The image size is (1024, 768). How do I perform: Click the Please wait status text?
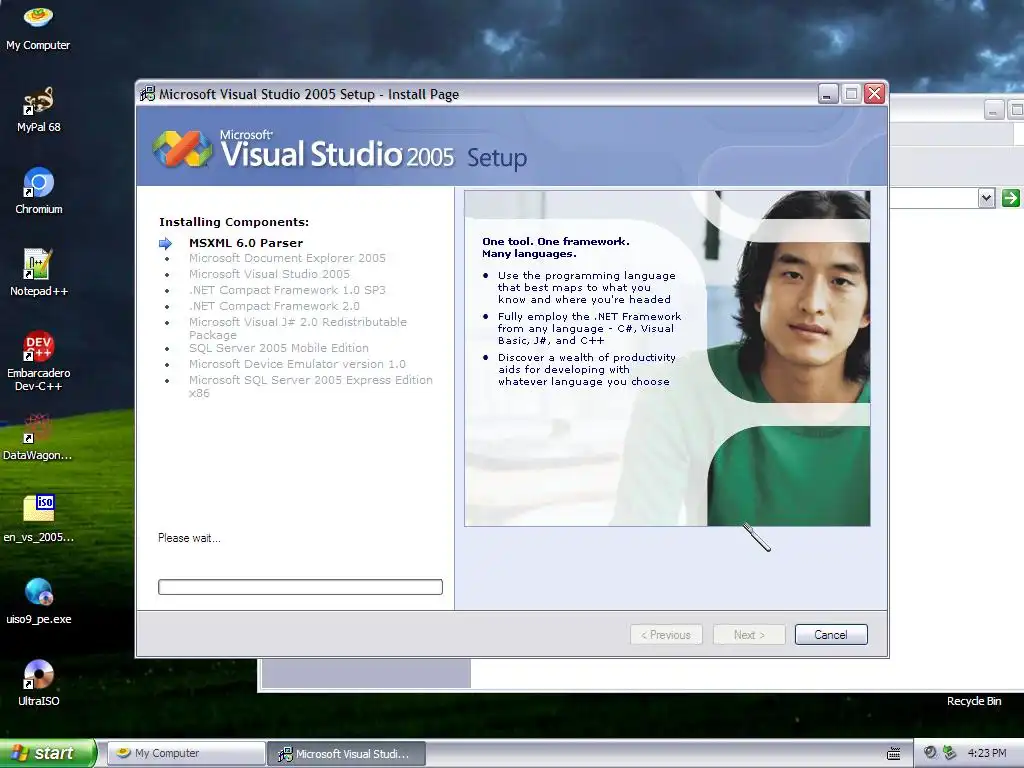[189, 538]
